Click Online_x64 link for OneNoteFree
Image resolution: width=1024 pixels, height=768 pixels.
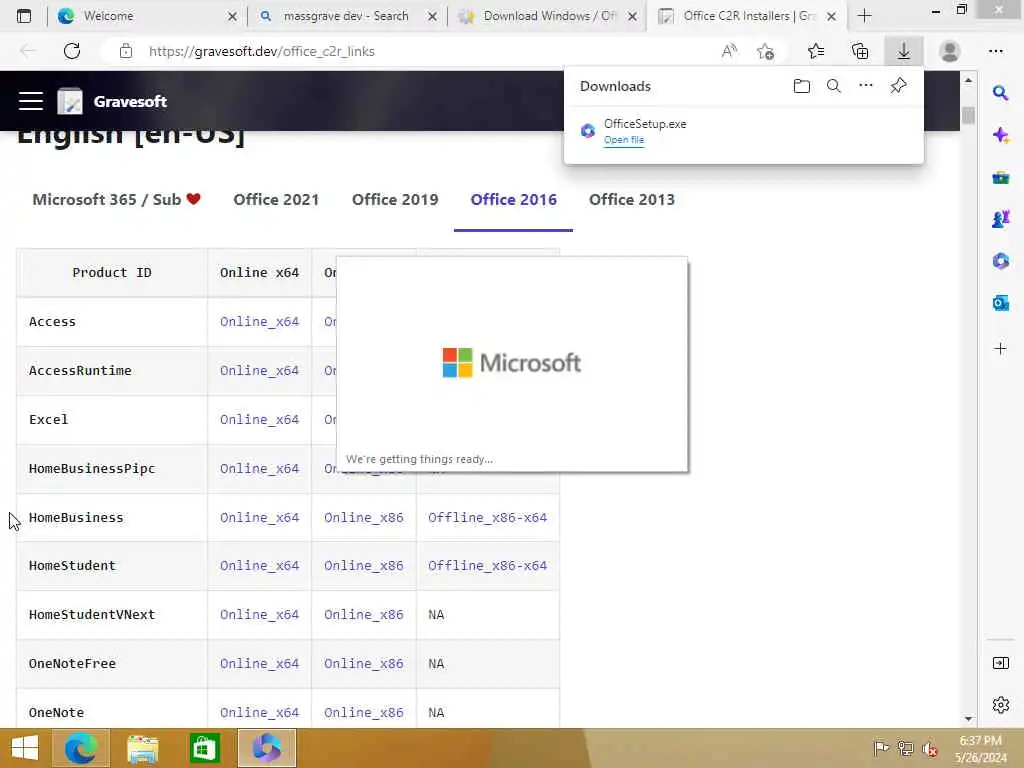pyautogui.click(x=259, y=664)
